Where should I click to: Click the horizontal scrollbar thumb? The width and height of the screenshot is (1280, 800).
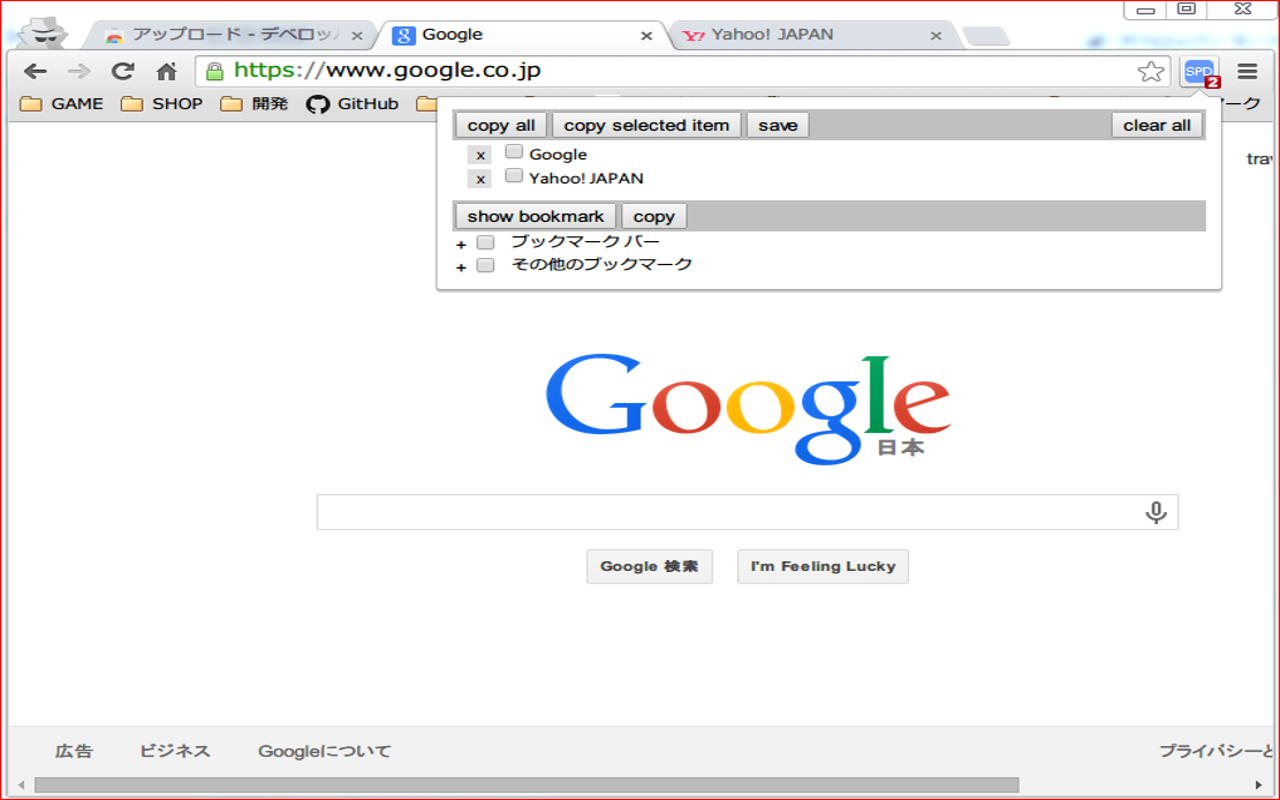(527, 785)
